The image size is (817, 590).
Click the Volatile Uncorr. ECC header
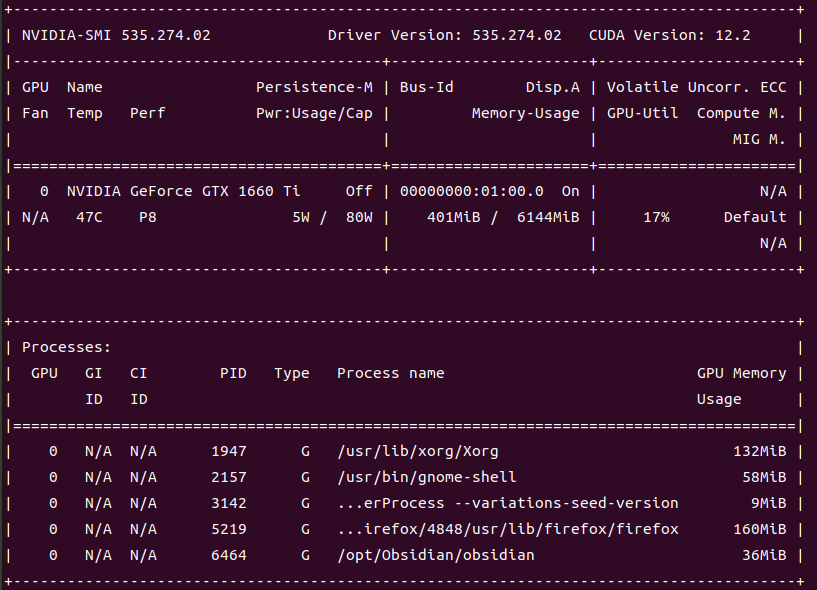tap(696, 87)
